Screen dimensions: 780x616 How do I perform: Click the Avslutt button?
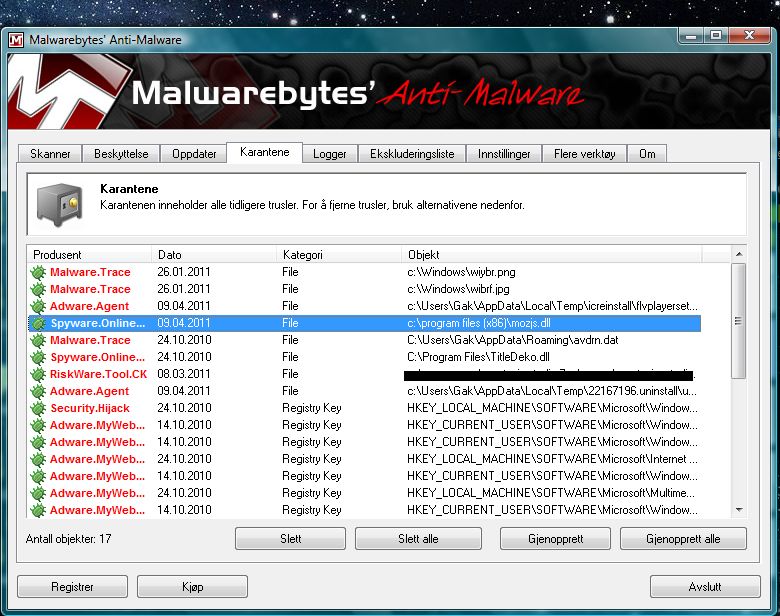pyautogui.click(x=705, y=587)
